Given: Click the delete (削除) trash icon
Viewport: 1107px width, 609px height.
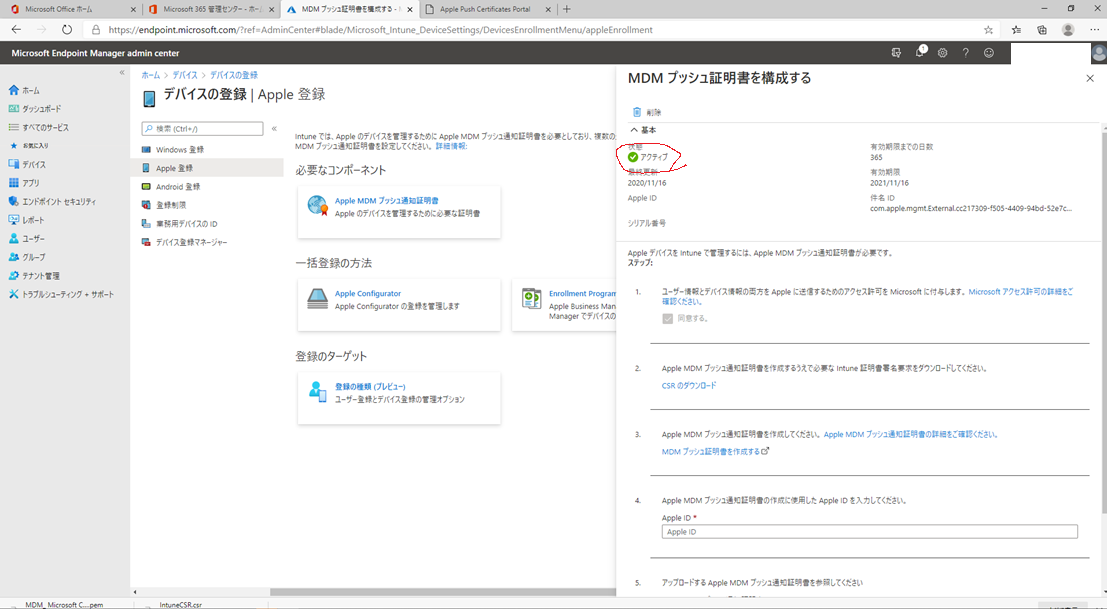Looking at the screenshot, I should pyautogui.click(x=637, y=112).
